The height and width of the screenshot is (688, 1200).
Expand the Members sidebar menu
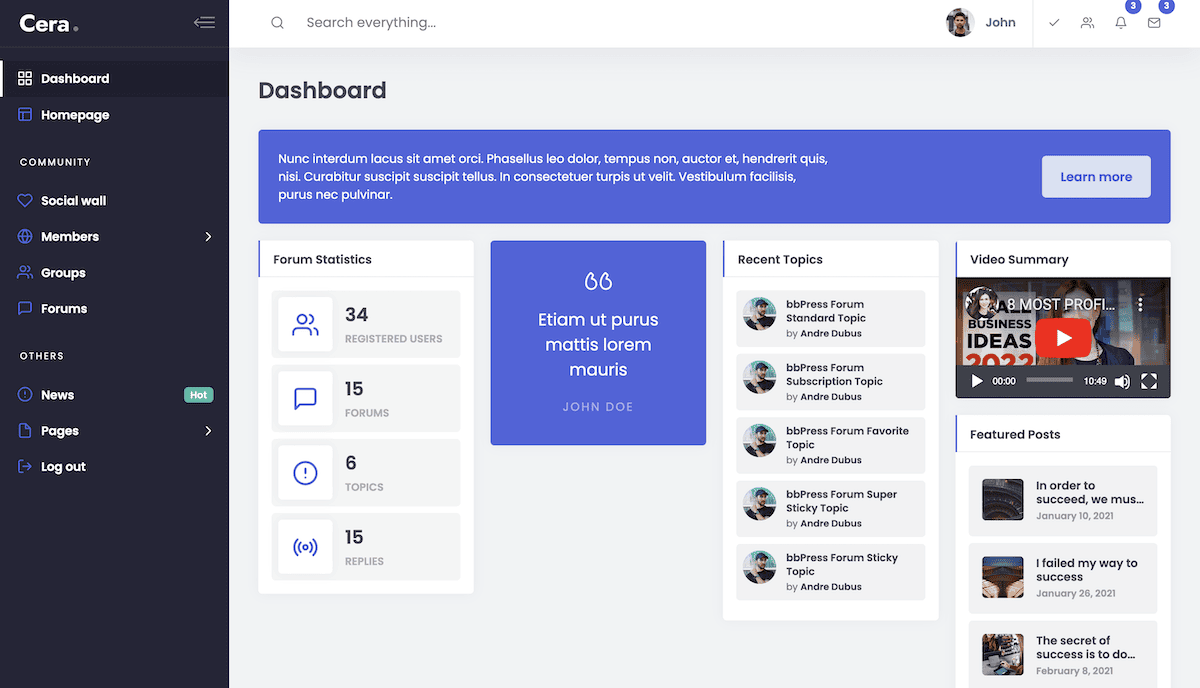[x=208, y=236]
